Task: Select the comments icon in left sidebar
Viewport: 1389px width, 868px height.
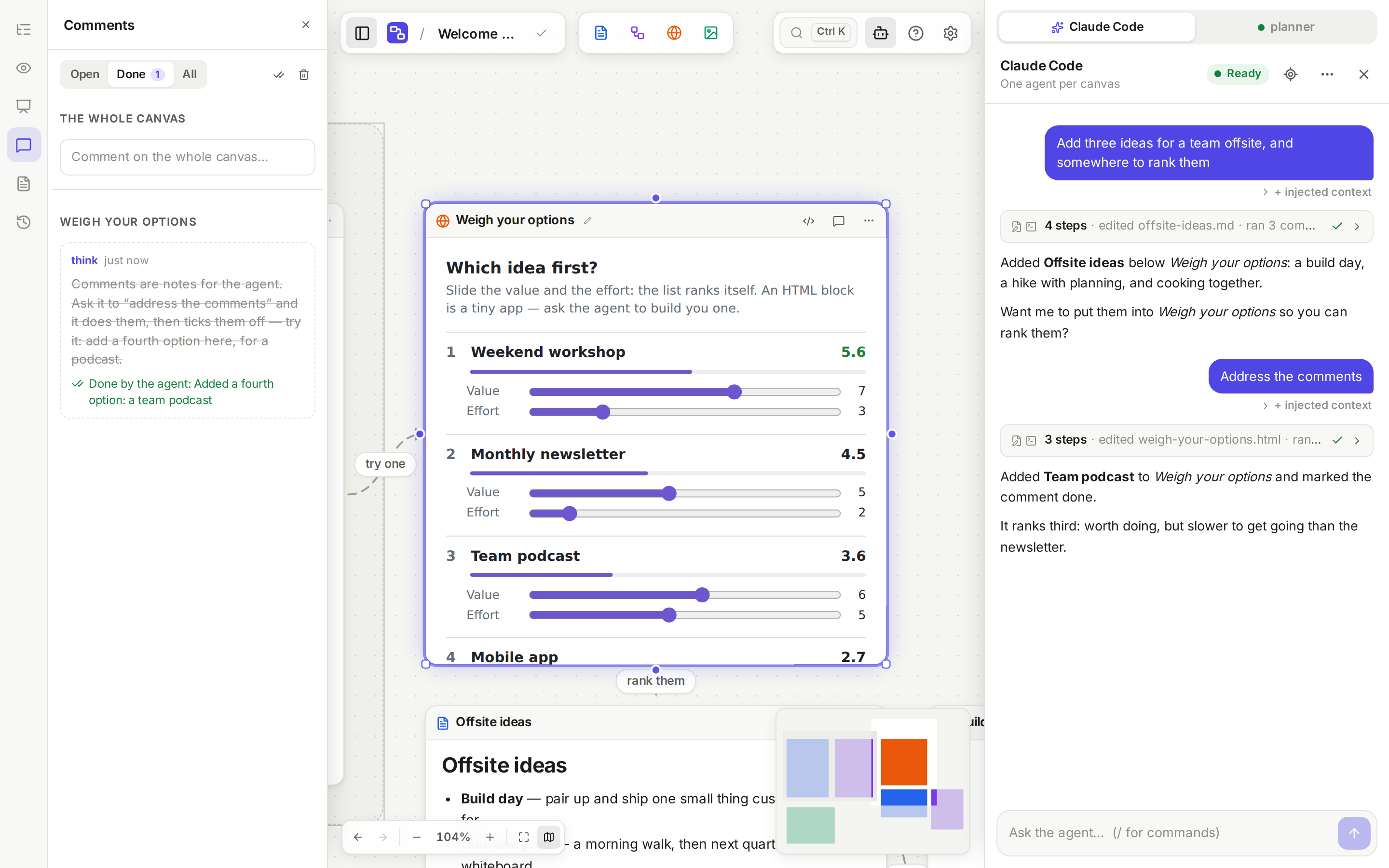Action: point(24,145)
